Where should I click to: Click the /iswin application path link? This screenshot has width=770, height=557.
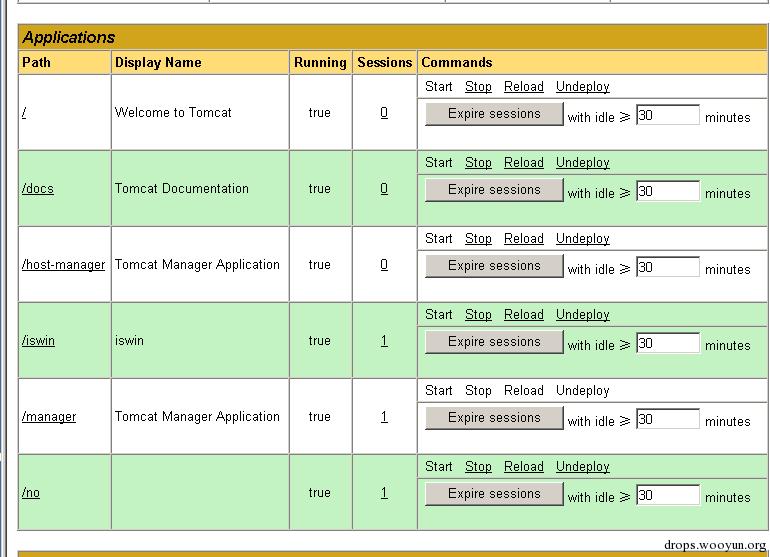click(x=38, y=341)
